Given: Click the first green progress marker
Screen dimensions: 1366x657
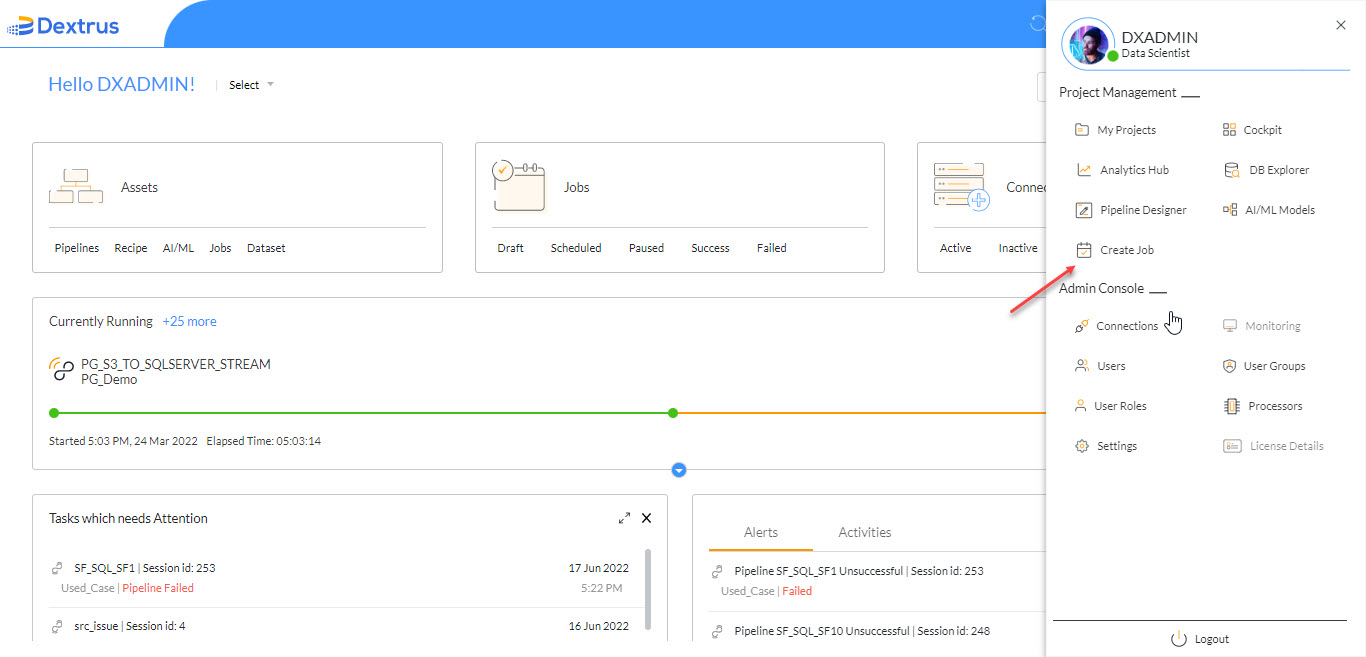Looking at the screenshot, I should [x=54, y=412].
